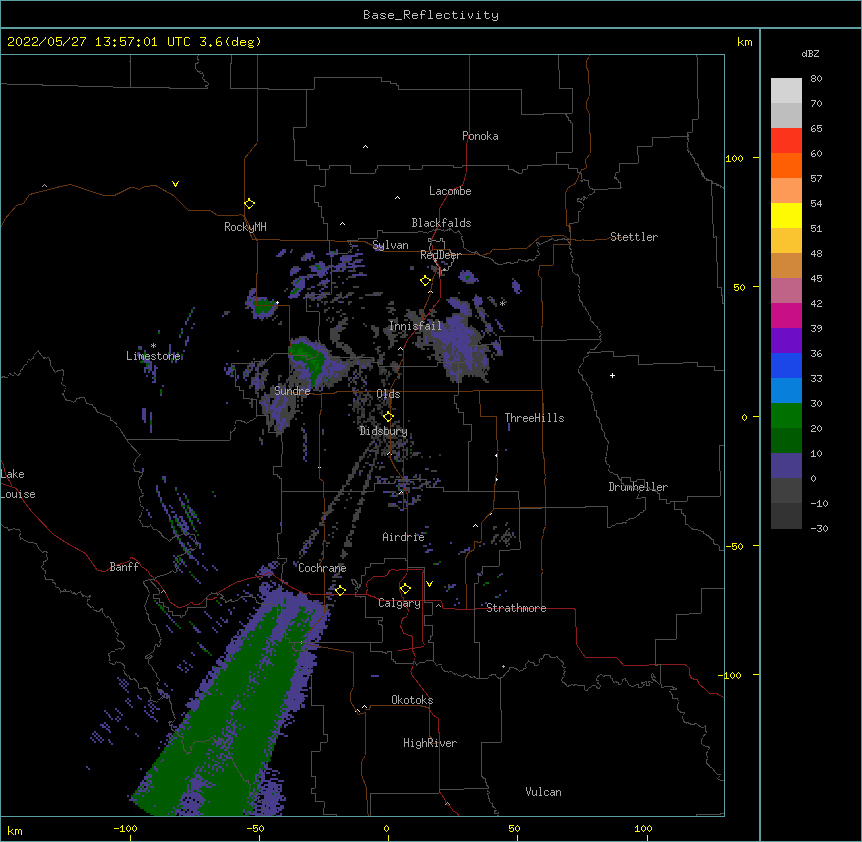Click the km label at bottom left
Screen dimensions: 862x842
pos(15,830)
